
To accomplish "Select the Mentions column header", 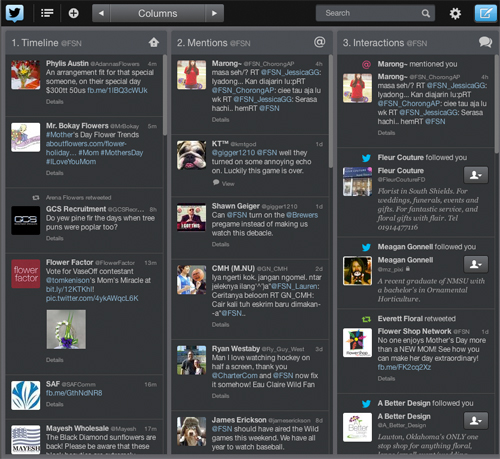I will point(252,43).
